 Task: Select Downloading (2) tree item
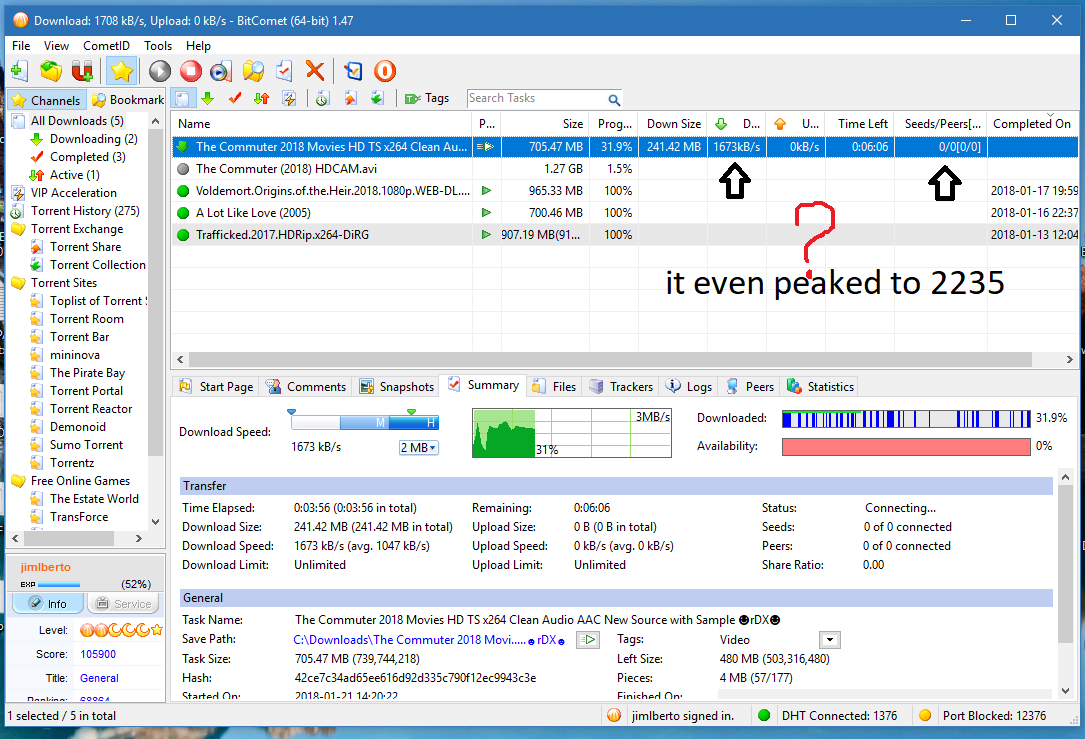[x=93, y=138]
